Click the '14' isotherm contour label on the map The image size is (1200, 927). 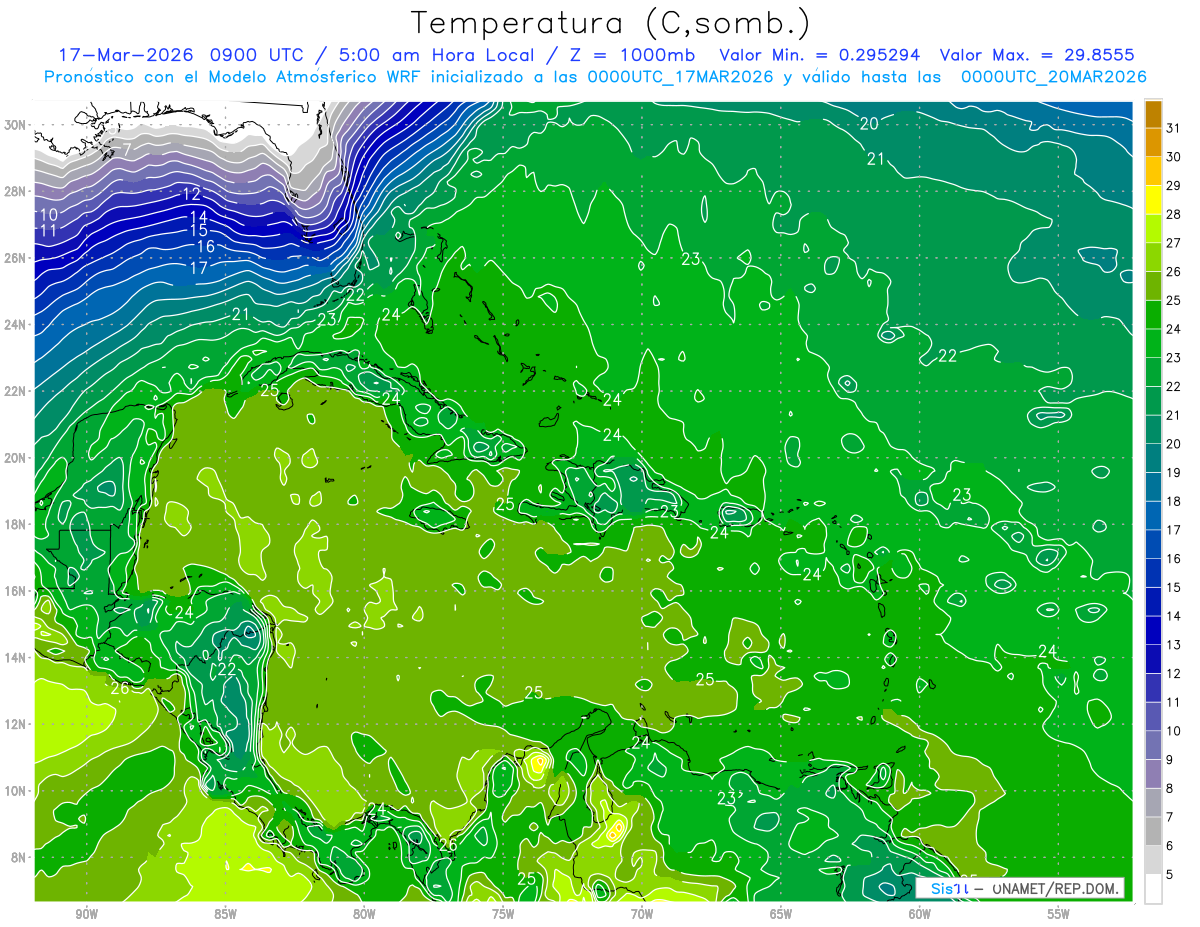pyautogui.click(x=198, y=217)
